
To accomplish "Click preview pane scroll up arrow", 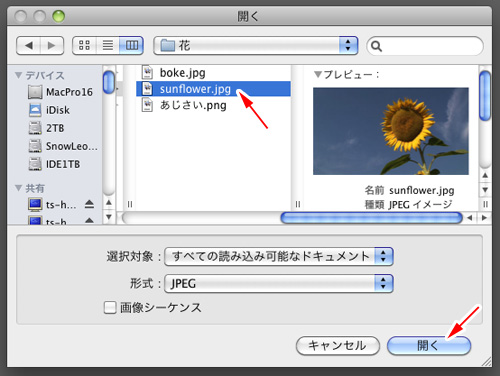I will click(x=485, y=175).
